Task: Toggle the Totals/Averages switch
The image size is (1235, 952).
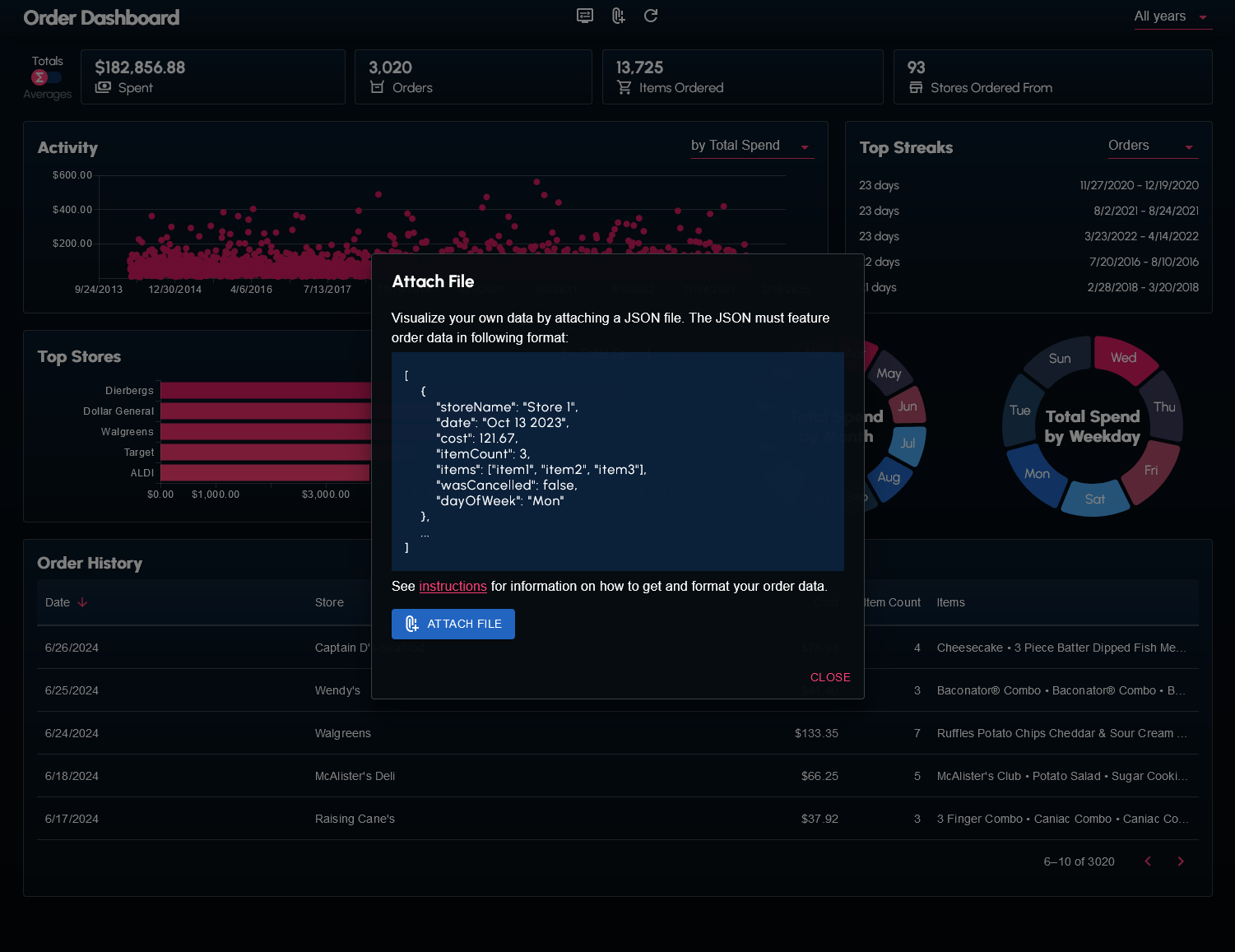Action: (46, 77)
